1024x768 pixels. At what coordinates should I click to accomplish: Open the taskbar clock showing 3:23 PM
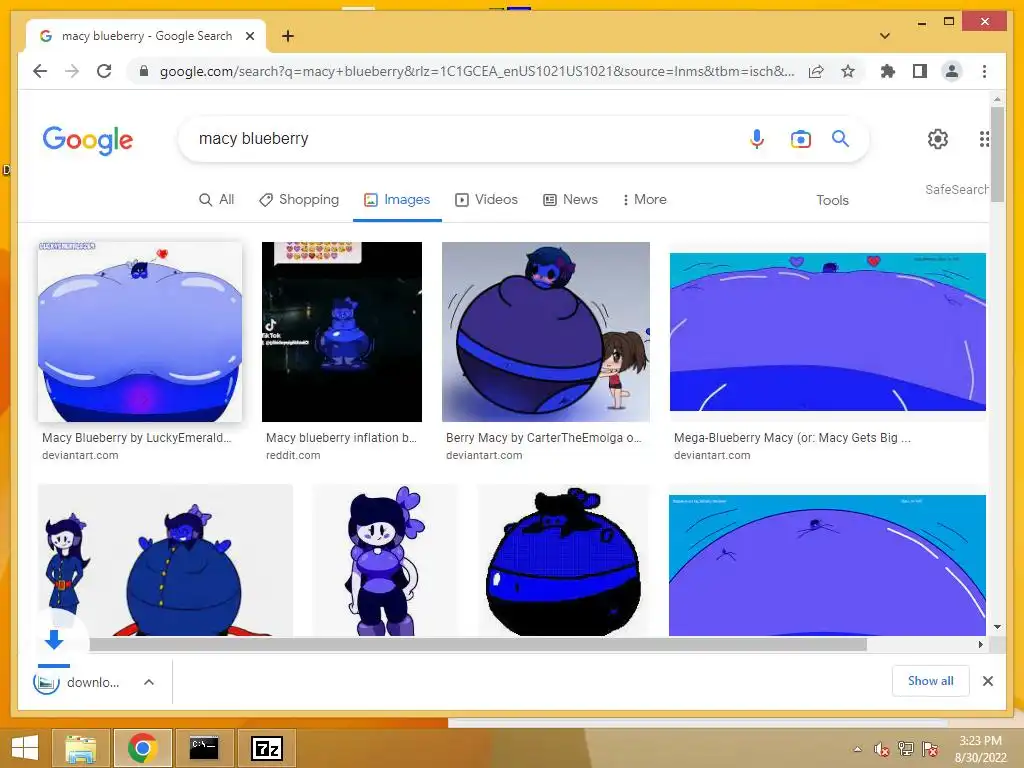click(980, 749)
